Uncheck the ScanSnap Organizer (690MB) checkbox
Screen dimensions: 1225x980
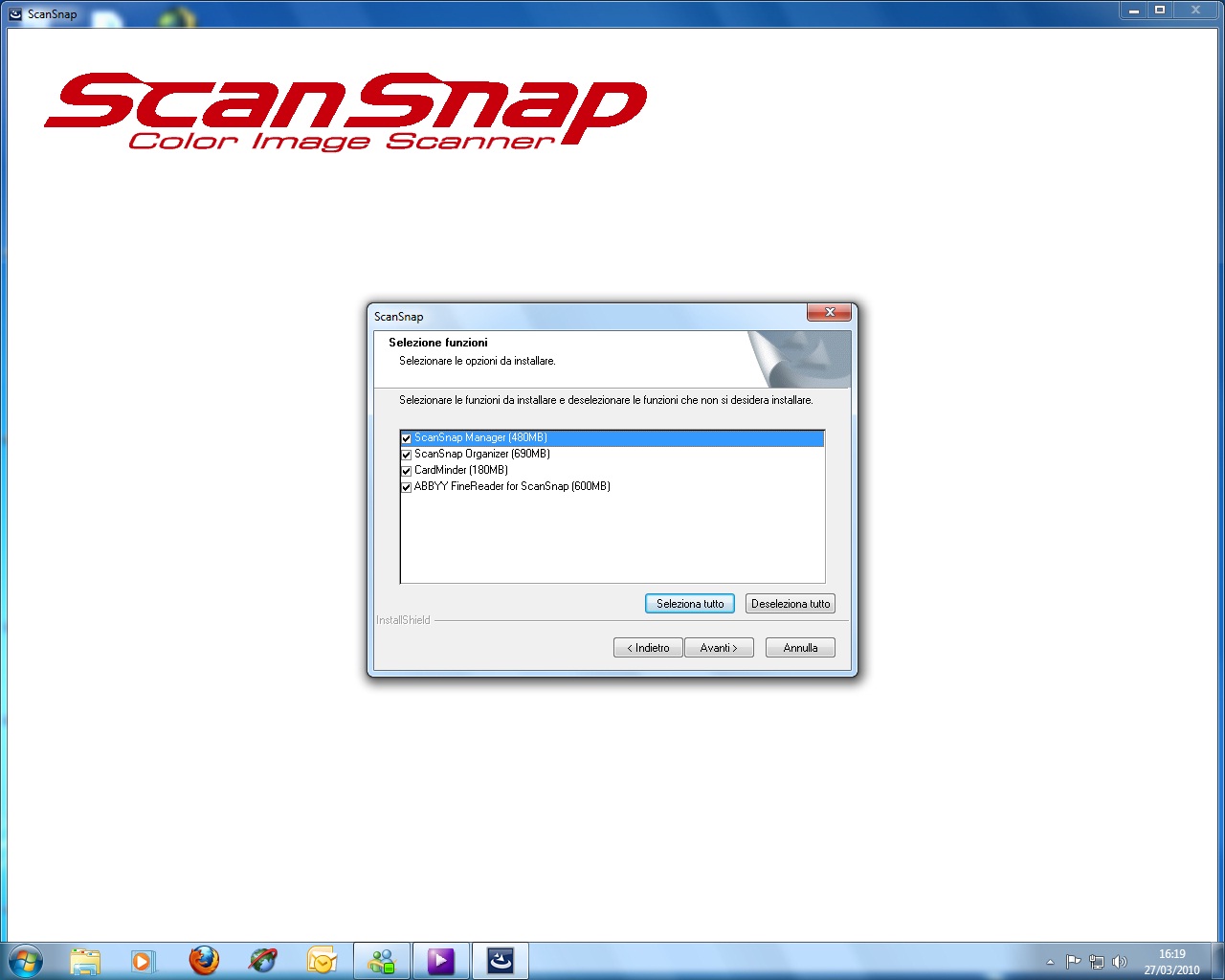[x=406, y=455]
